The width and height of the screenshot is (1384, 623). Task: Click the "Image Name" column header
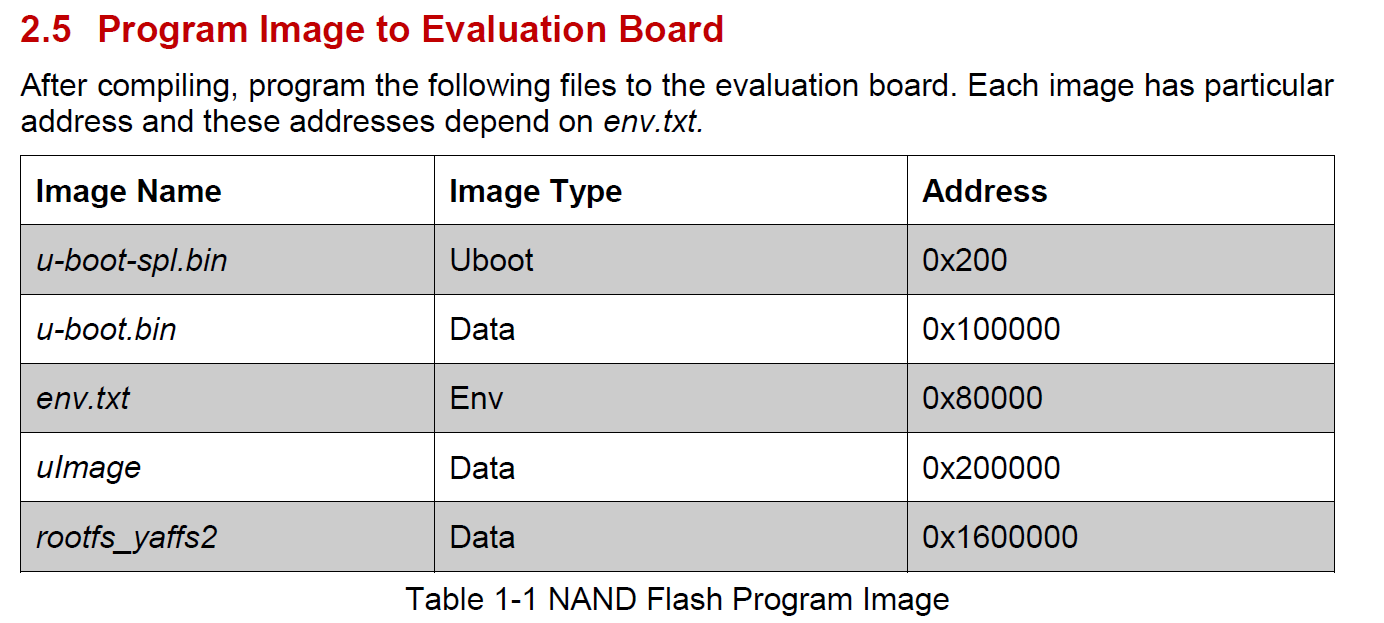[x=128, y=191]
